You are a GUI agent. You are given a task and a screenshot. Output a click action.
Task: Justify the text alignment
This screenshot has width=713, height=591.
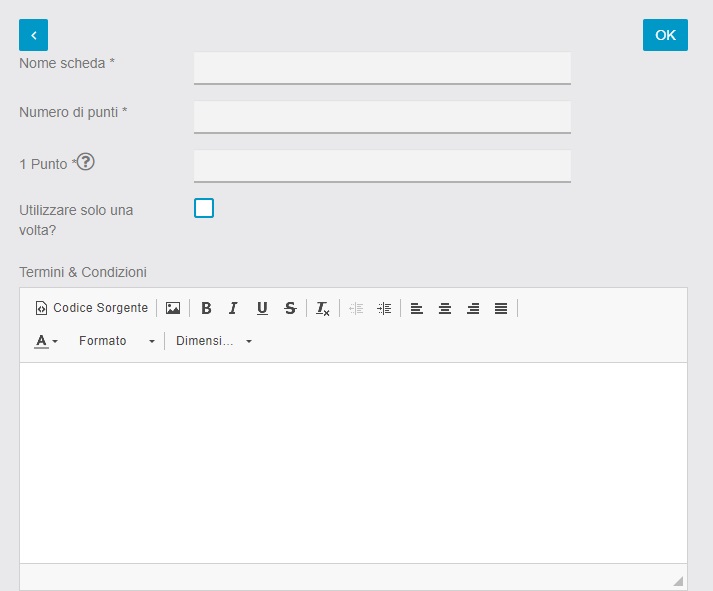click(501, 308)
